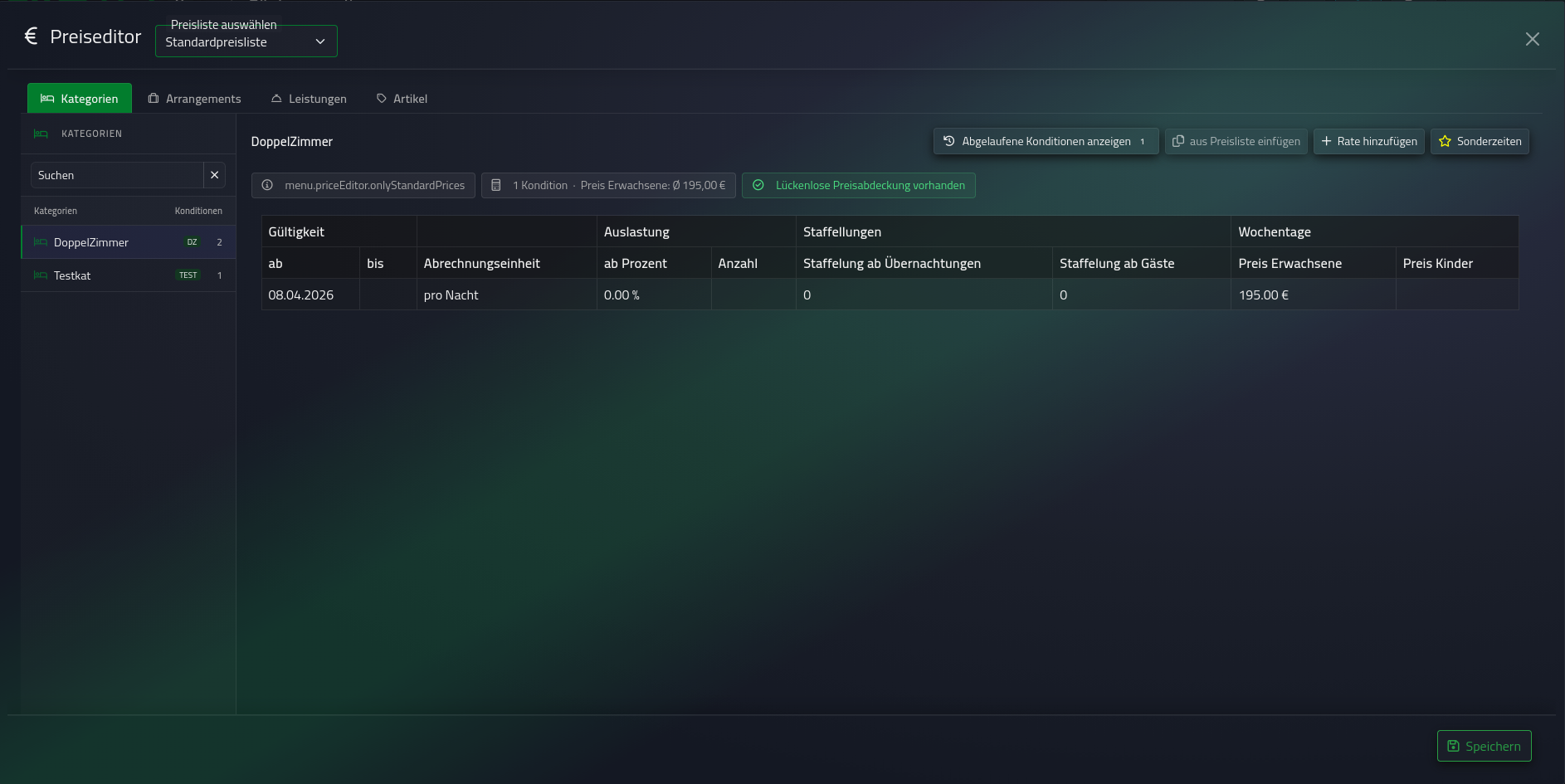Show expired conditions with Abgelaufene Konditionen anzeigen

pyautogui.click(x=1046, y=141)
